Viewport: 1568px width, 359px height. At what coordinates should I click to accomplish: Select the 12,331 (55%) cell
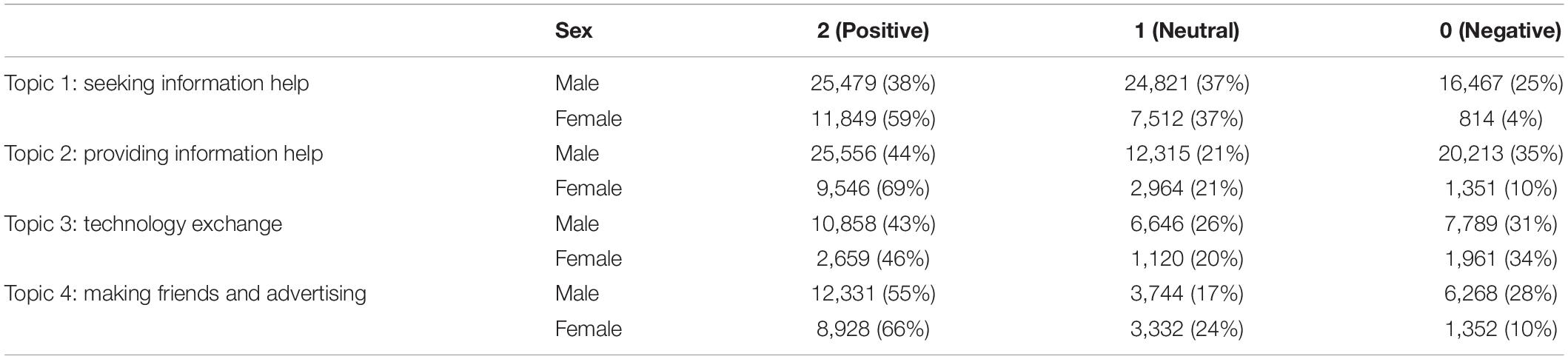click(873, 294)
